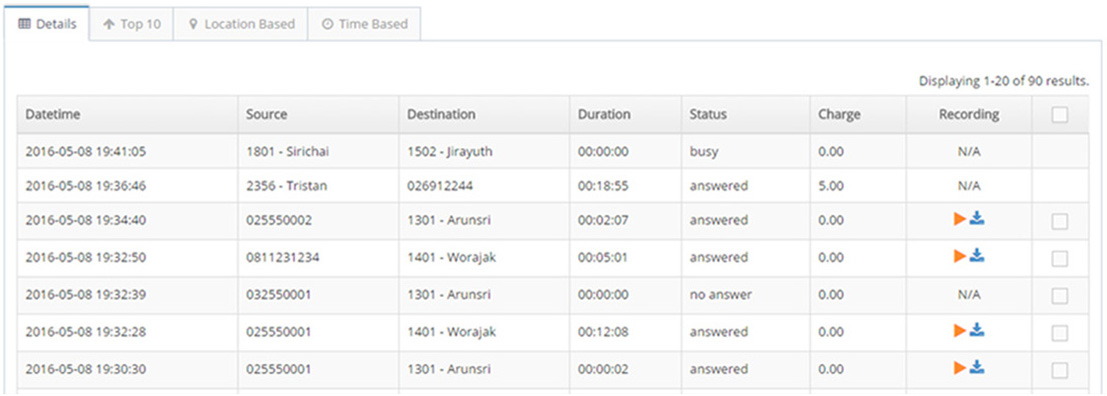1107x396 pixels.
Task: Open the Time Based tab
Action: coord(364,24)
